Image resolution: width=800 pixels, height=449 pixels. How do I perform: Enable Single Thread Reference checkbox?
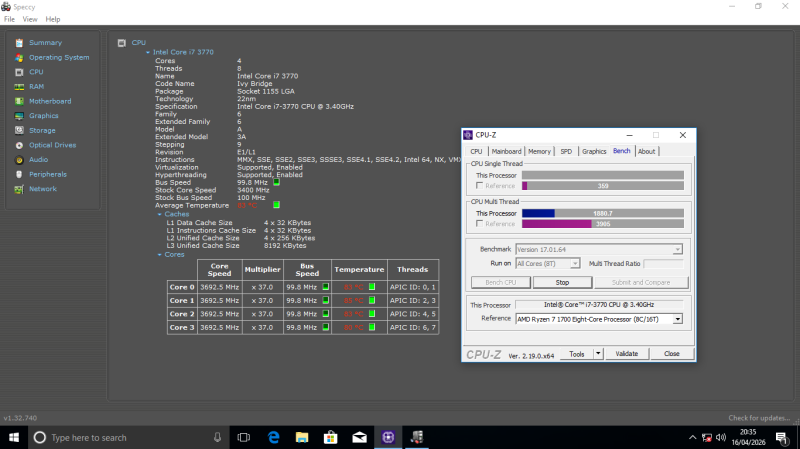479,186
